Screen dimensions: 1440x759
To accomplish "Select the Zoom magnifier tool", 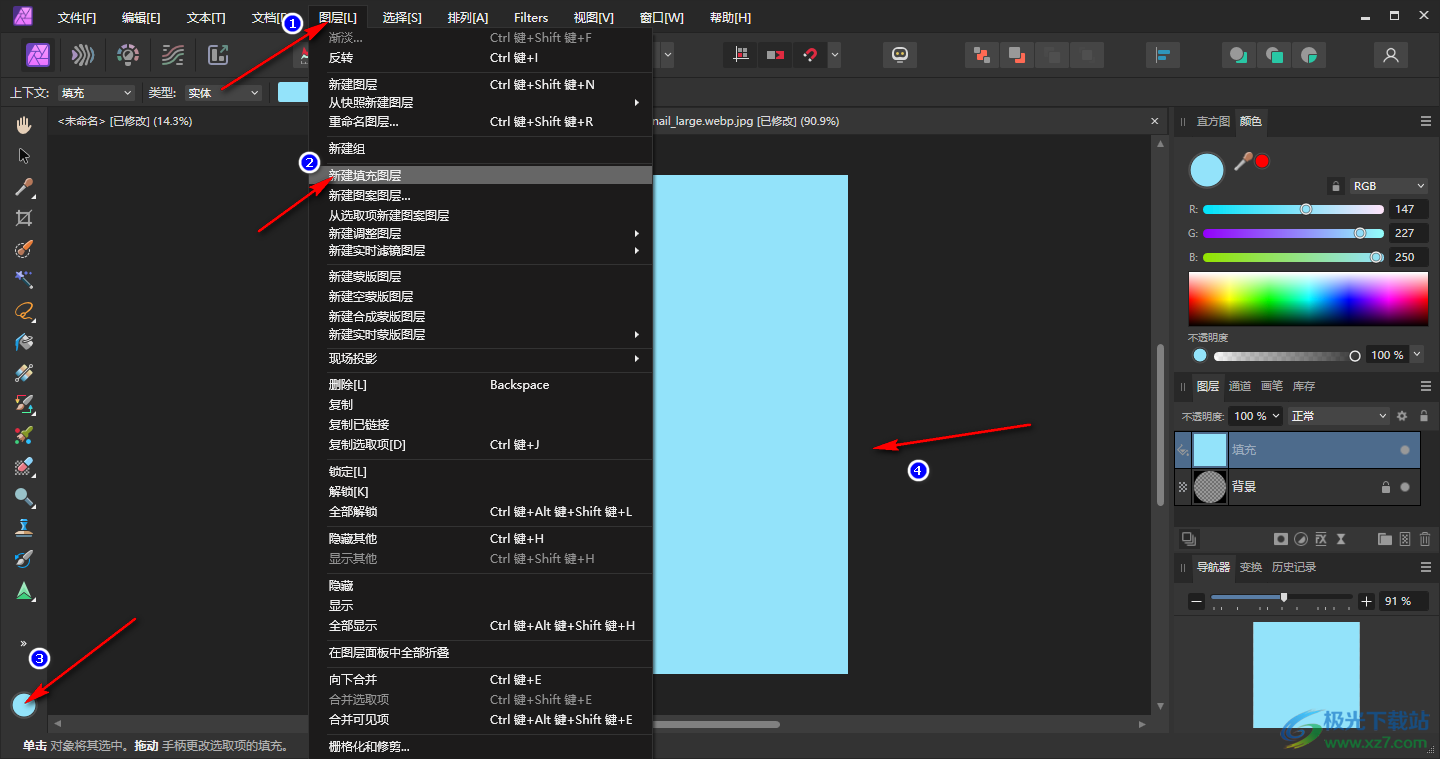I will (x=24, y=497).
